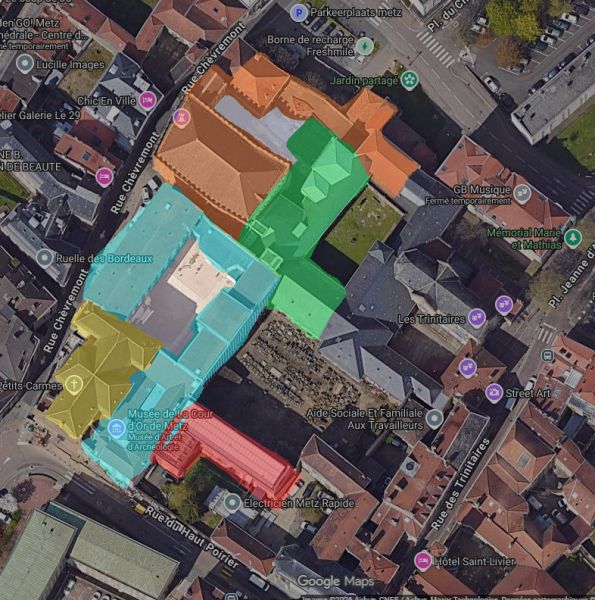Click the pink monument marker on Rue Chèvremont

pyautogui.click(x=181, y=117)
